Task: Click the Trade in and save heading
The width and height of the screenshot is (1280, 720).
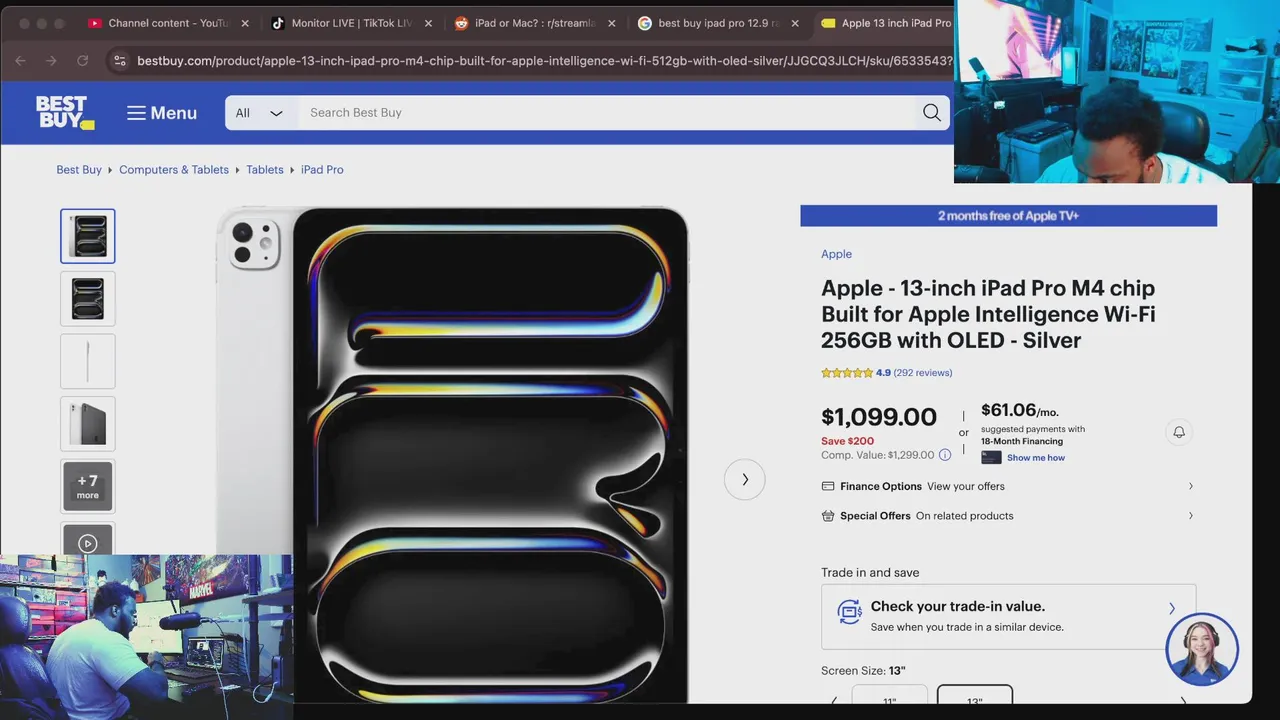Action: pos(870,573)
